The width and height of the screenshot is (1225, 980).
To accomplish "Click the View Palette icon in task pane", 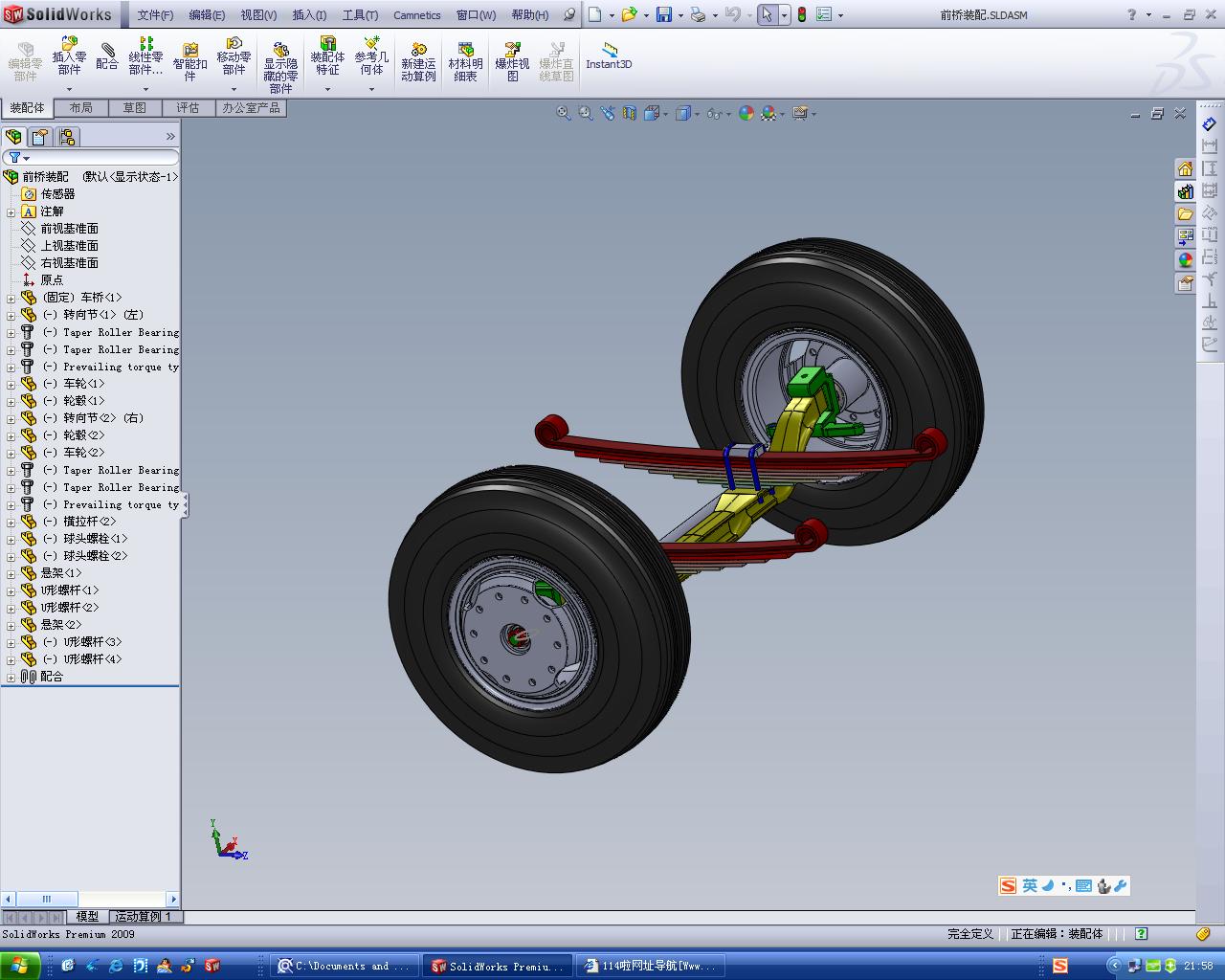I will pyautogui.click(x=1186, y=237).
